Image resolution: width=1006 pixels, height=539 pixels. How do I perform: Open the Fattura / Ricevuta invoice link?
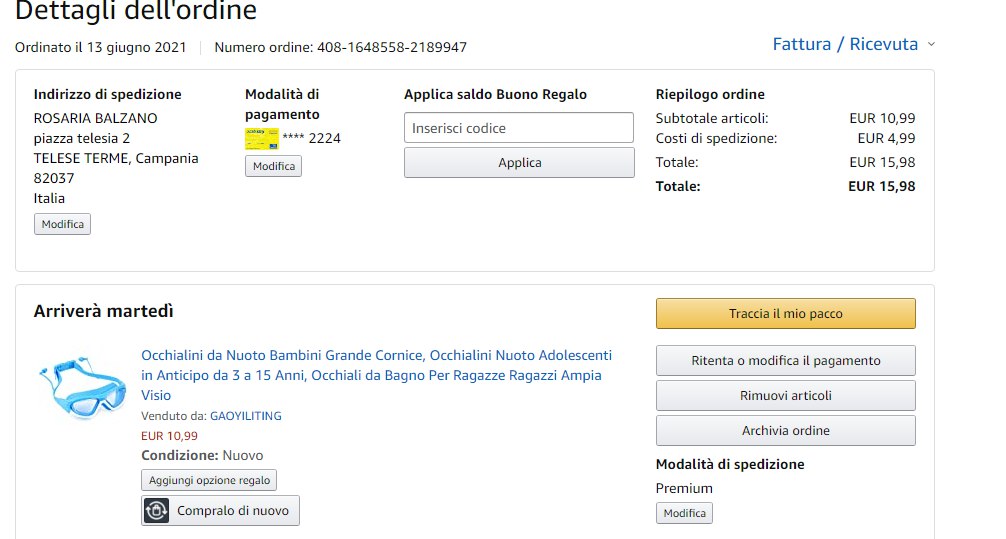click(x=845, y=44)
